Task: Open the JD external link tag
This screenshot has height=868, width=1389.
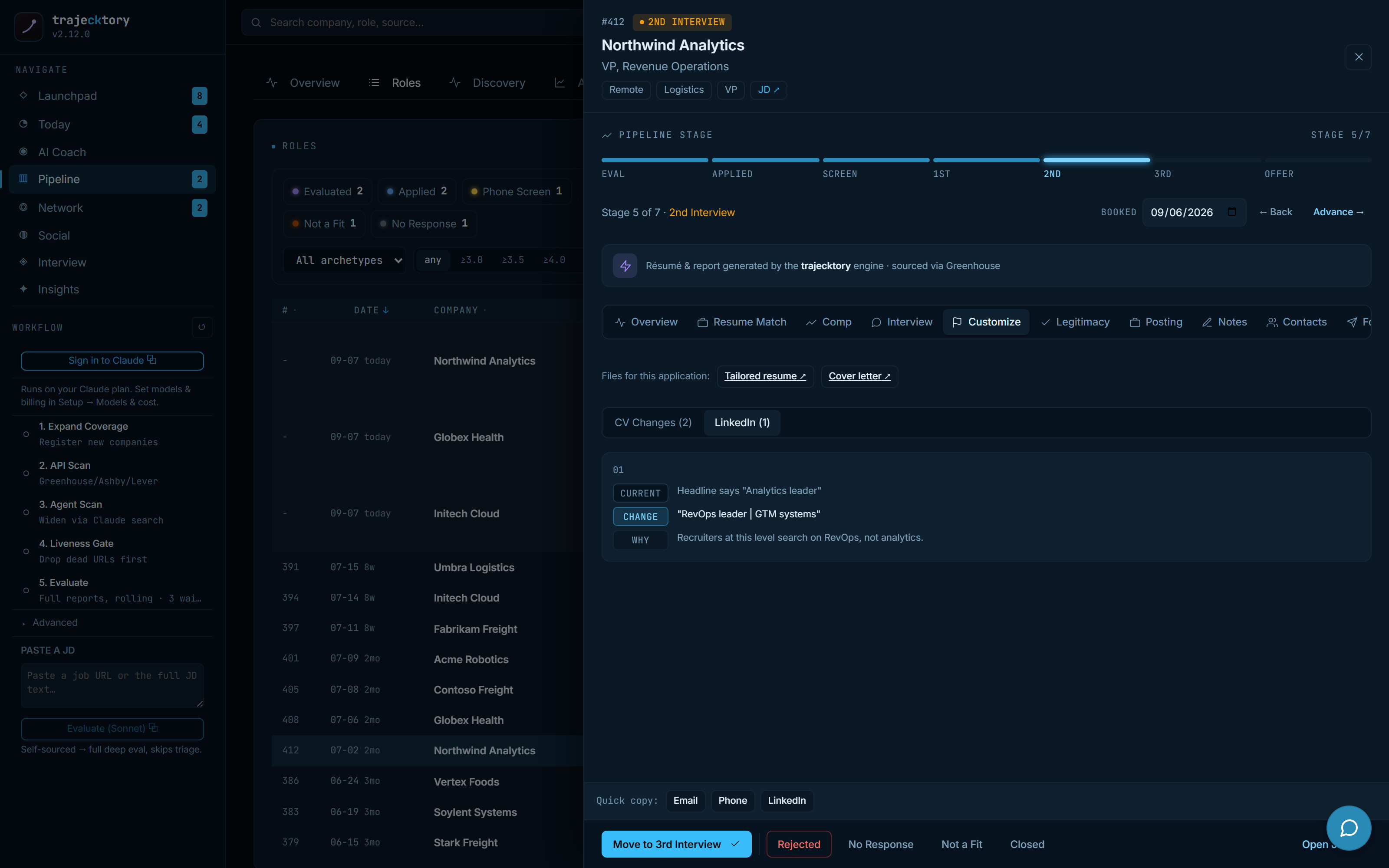Action: point(768,89)
